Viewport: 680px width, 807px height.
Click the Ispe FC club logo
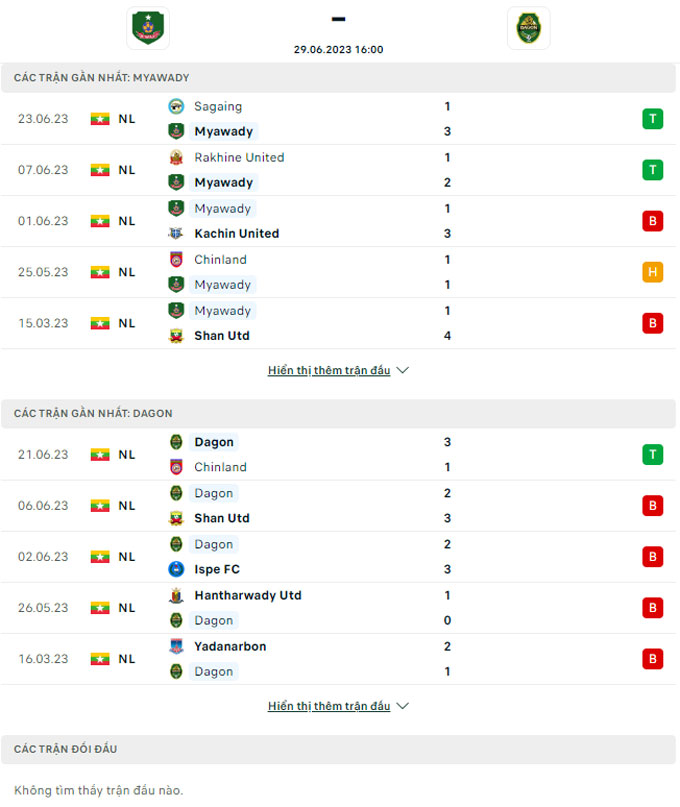(176, 570)
